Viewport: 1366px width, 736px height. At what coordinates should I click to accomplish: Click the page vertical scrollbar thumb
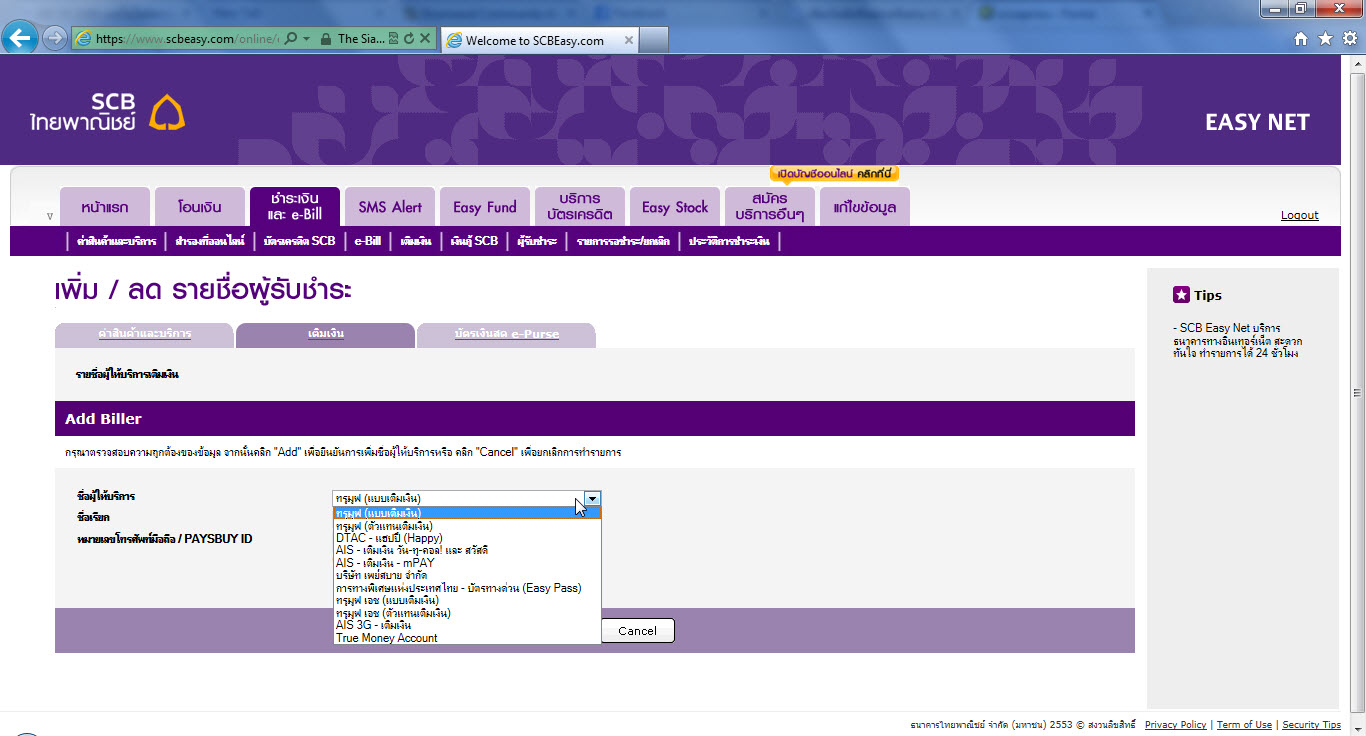pyautogui.click(x=1357, y=392)
